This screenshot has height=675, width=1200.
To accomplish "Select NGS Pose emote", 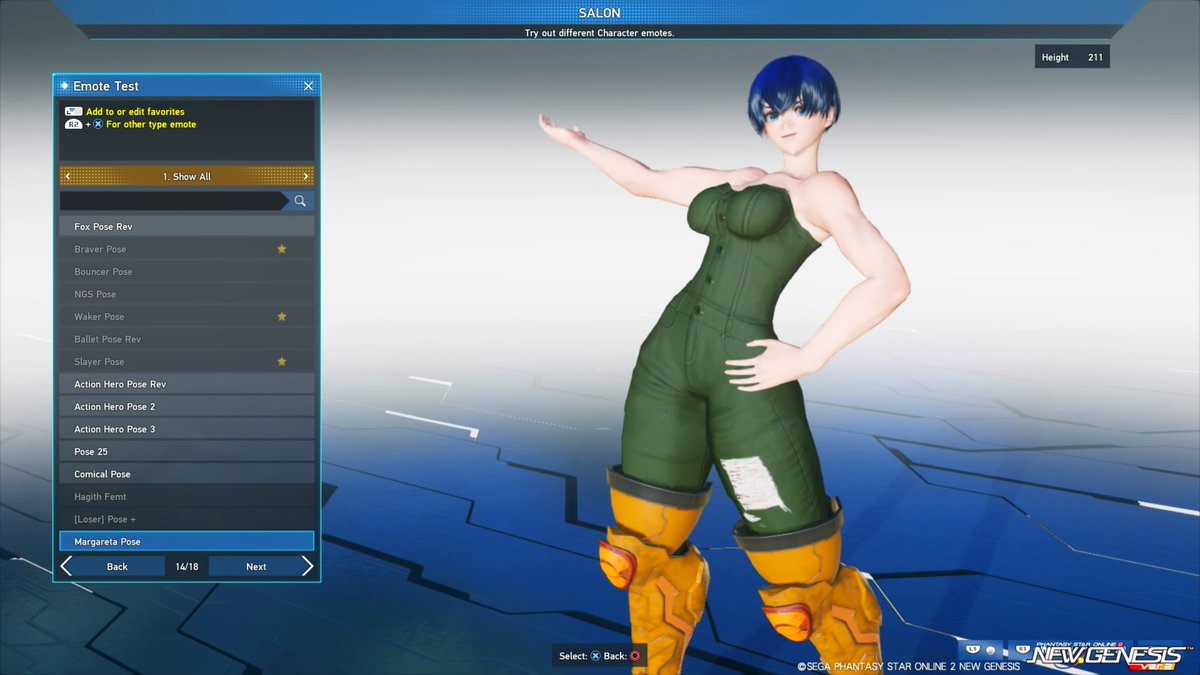I will click(x=187, y=294).
